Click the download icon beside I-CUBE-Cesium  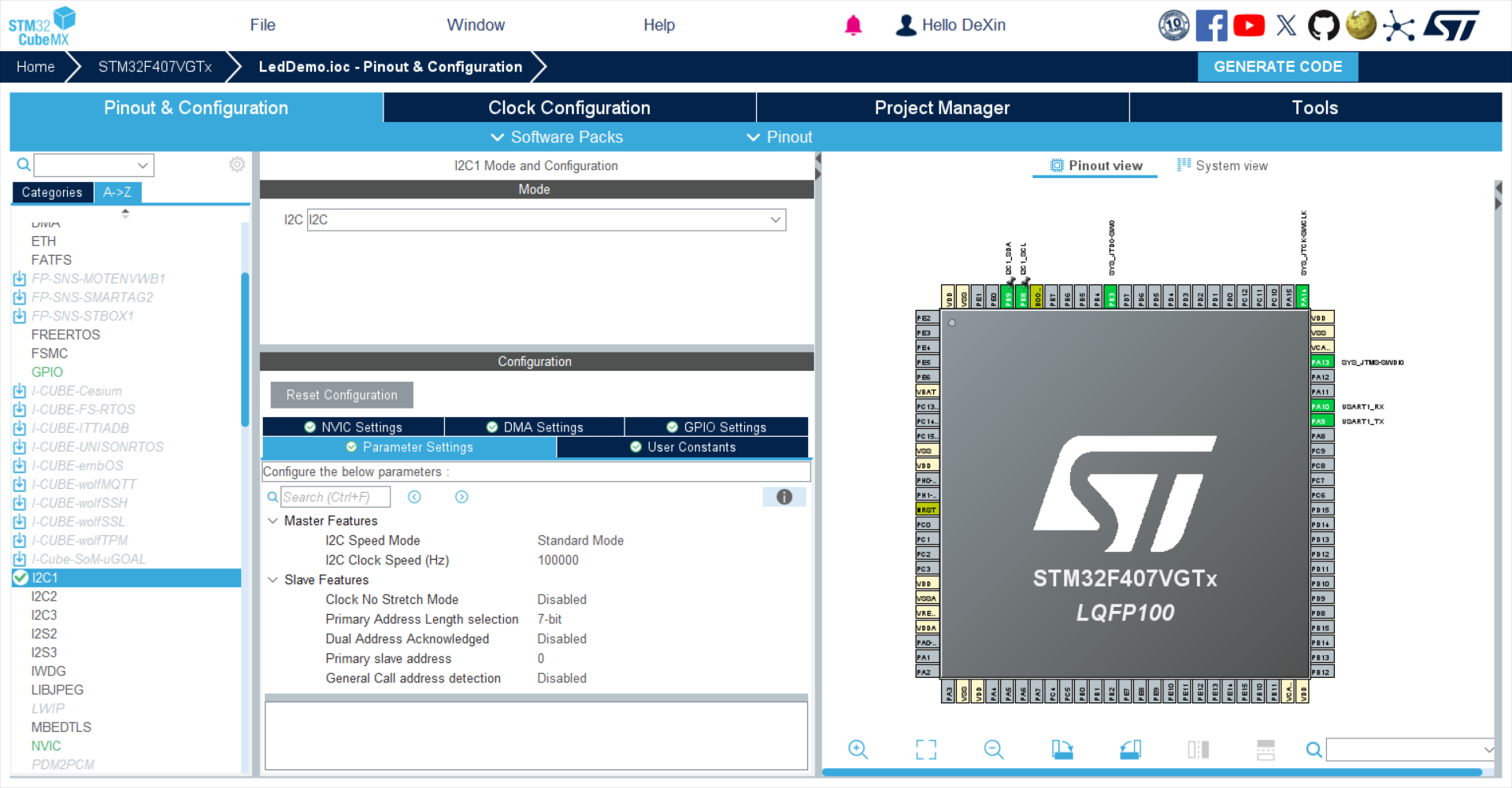click(x=20, y=391)
